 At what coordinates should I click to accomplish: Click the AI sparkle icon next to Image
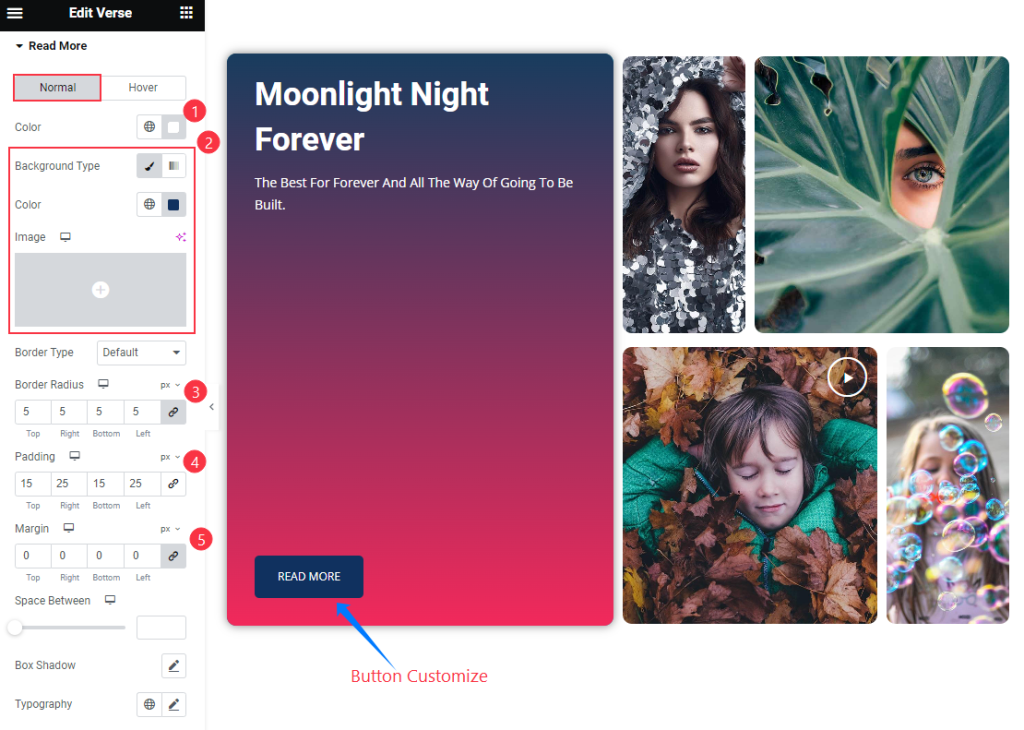[x=181, y=237]
